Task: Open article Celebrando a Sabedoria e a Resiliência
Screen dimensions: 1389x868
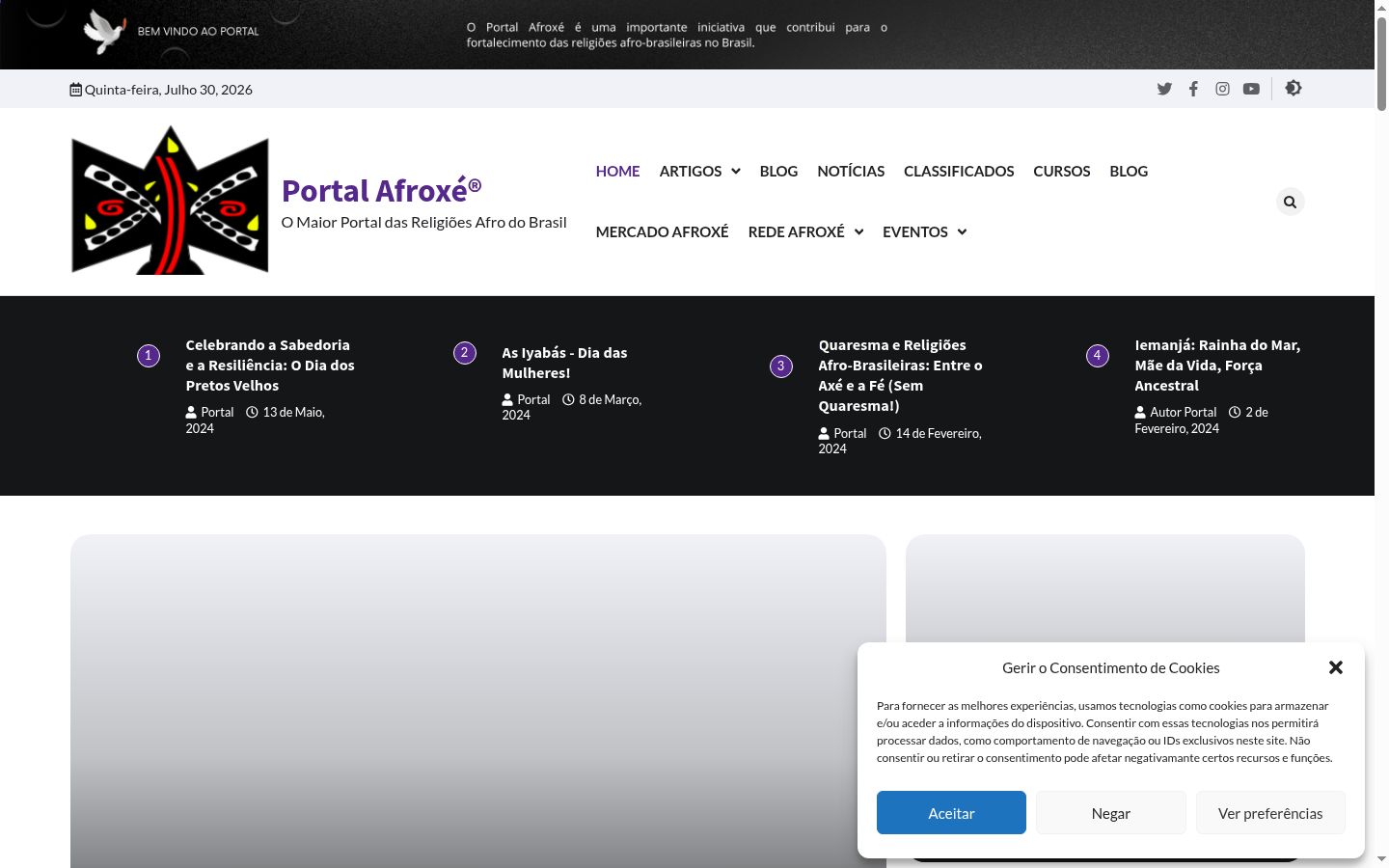Action: 270,366
